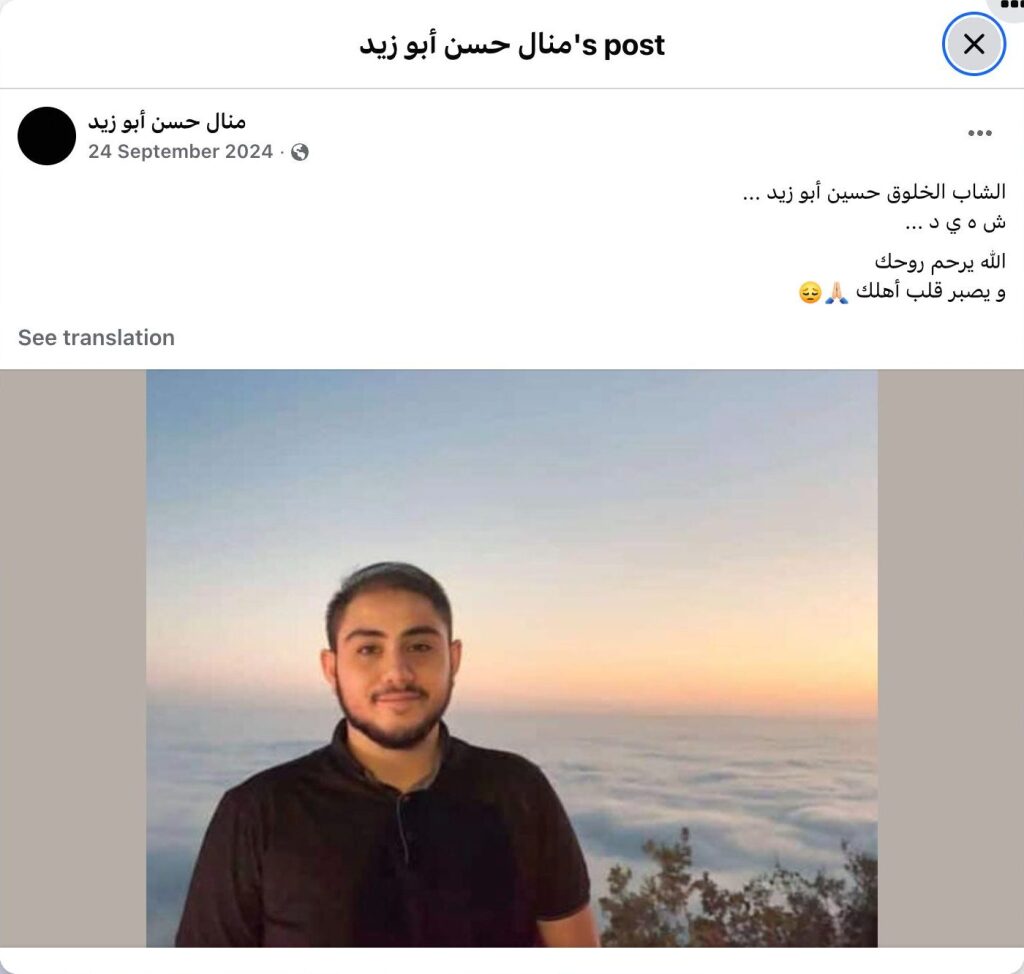Click the gray area right of the photo

tap(950, 658)
